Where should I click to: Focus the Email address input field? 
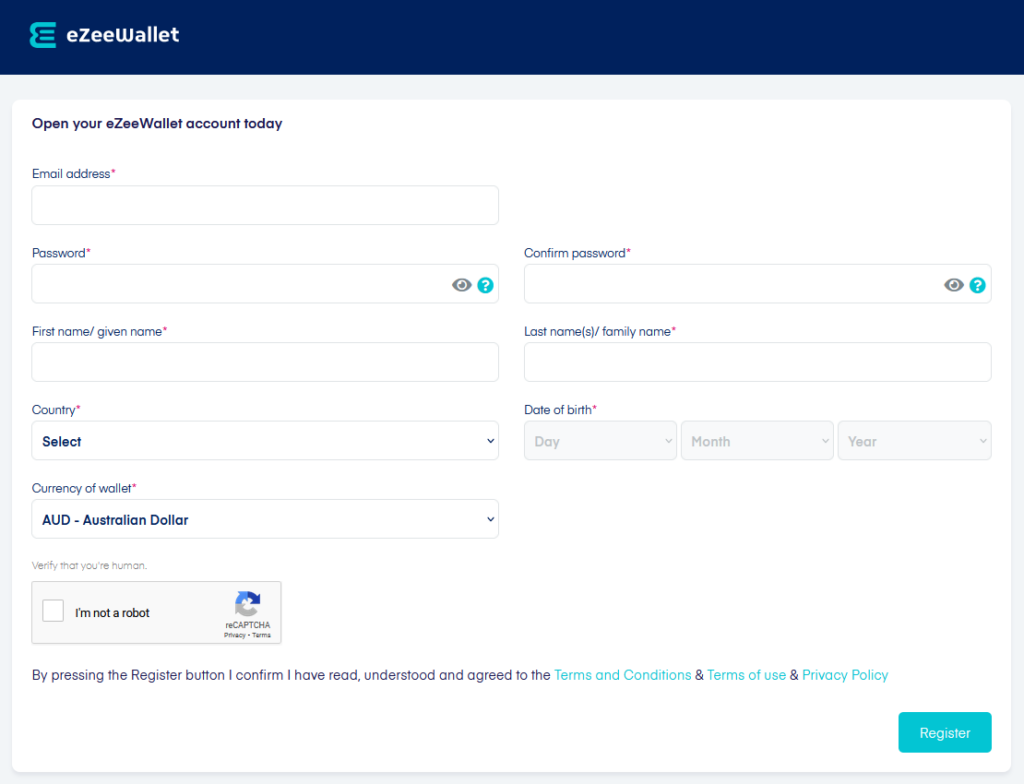265,205
